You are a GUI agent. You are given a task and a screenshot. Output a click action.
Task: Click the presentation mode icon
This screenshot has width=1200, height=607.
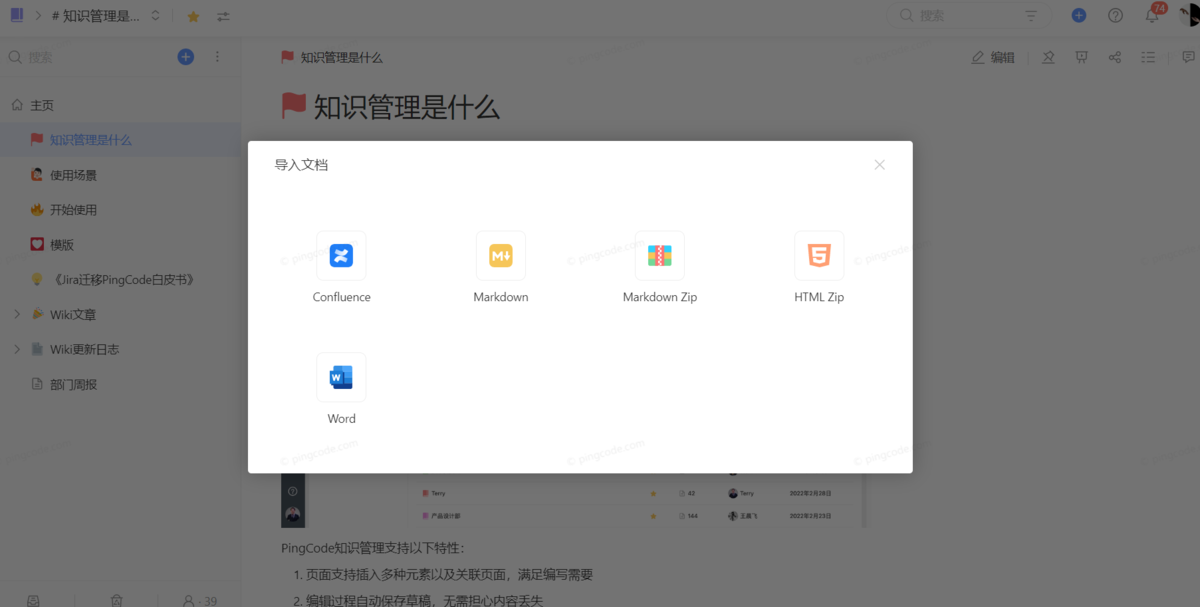1081,58
